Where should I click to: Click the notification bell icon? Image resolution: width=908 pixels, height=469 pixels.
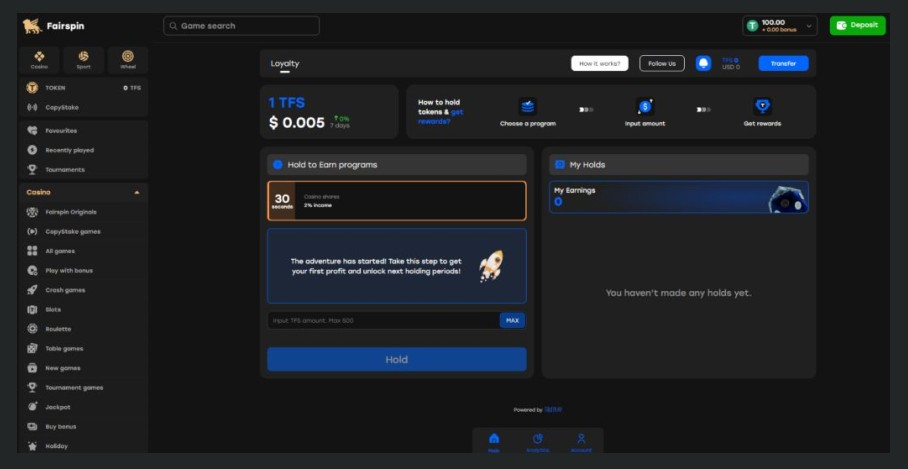point(704,63)
